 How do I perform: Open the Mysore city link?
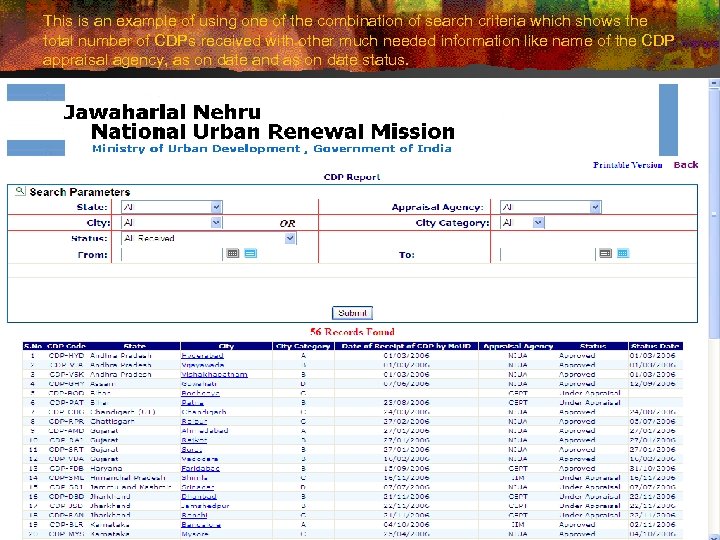tap(195, 534)
